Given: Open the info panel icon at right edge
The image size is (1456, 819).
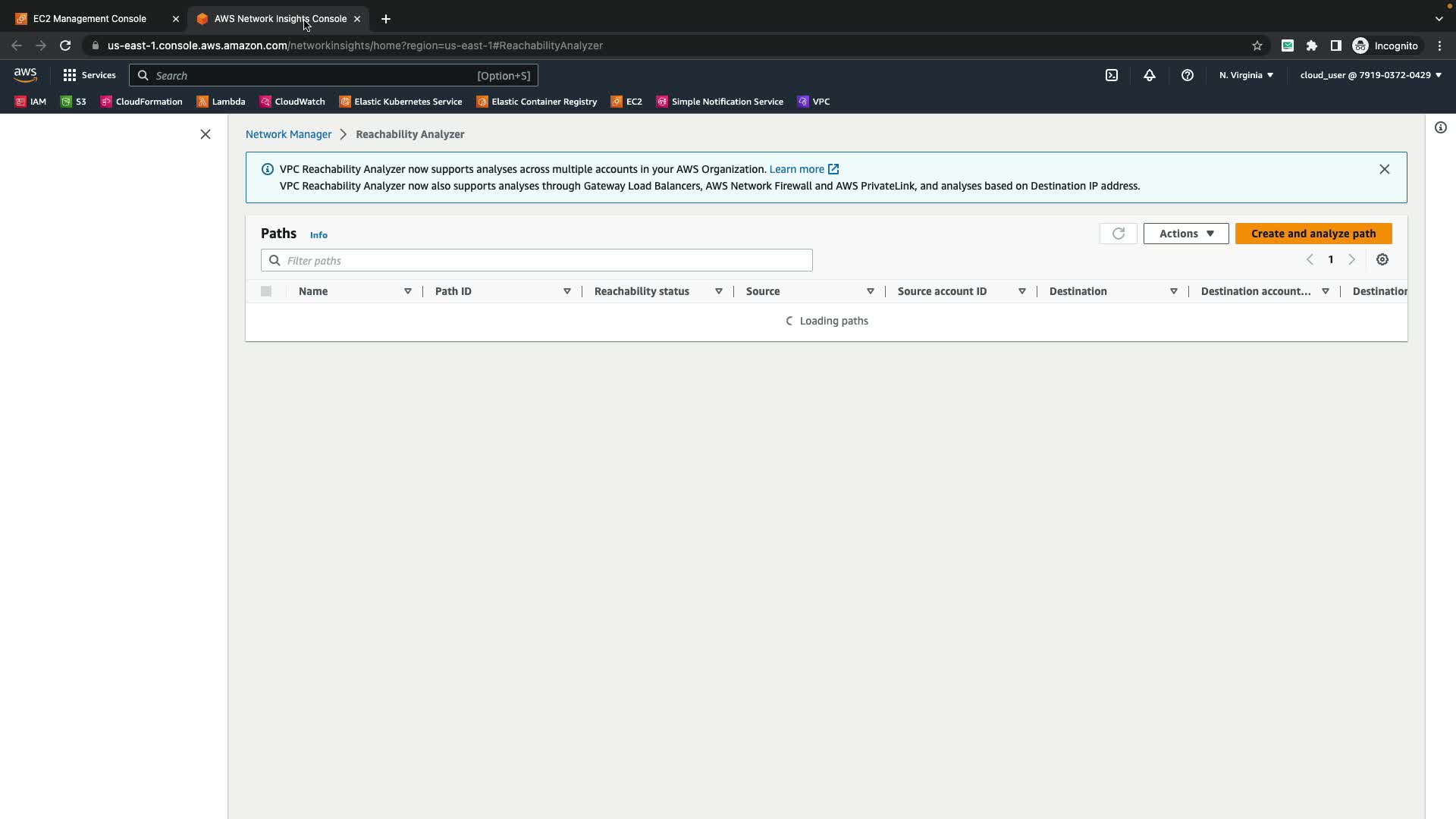Looking at the screenshot, I should click(x=1440, y=127).
